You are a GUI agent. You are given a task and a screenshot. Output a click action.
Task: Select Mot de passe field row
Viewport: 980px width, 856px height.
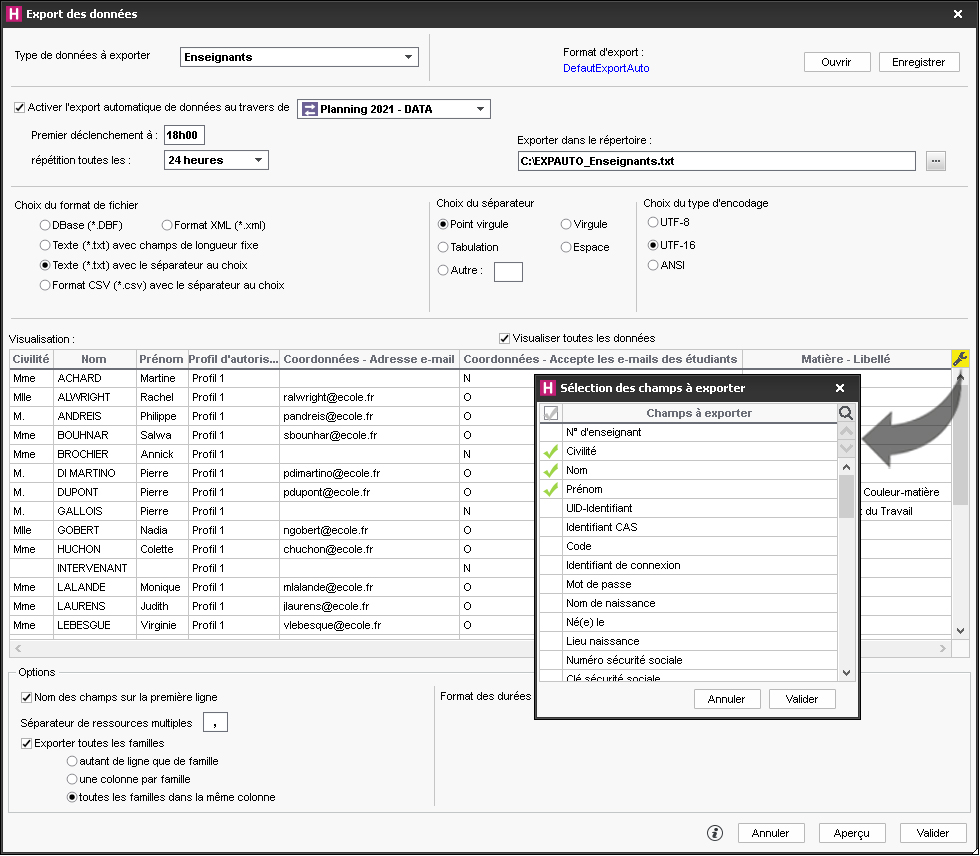[688, 584]
